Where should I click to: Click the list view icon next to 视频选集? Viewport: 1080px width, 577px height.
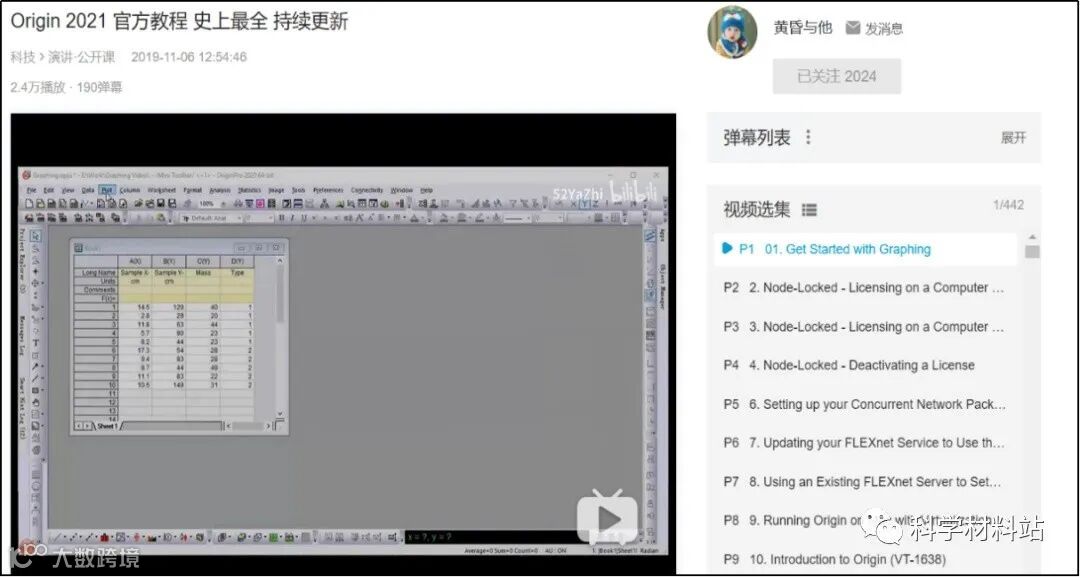pyautogui.click(x=809, y=209)
